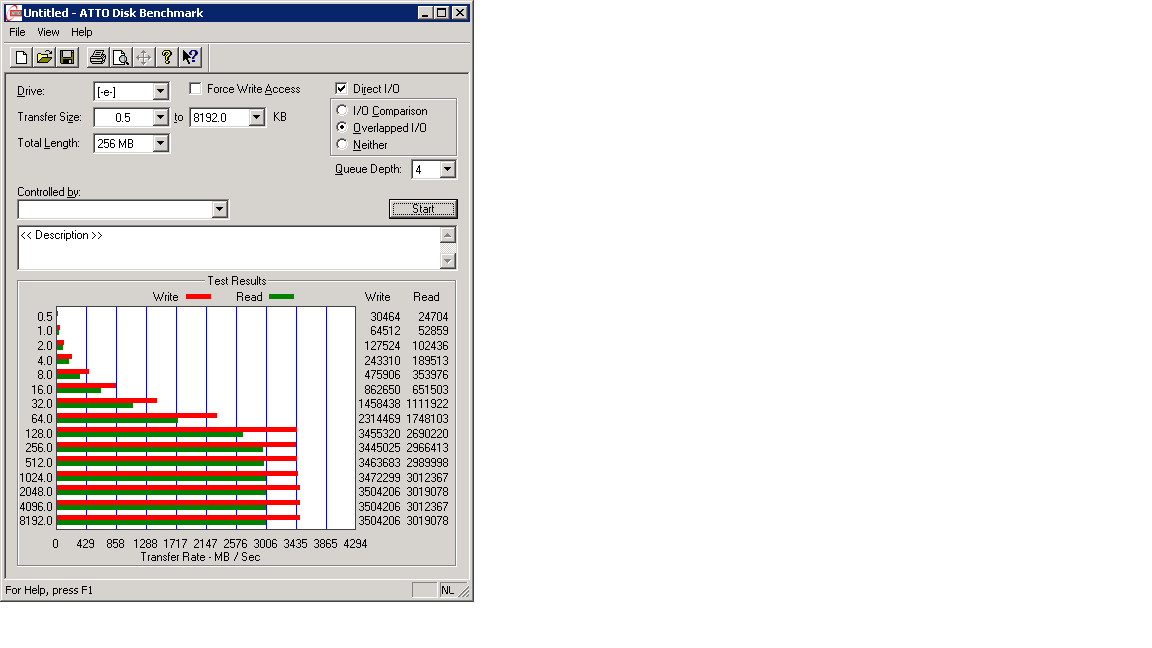Open Print Preview toolbar icon
This screenshot has width=1152, height=648.
(x=120, y=57)
